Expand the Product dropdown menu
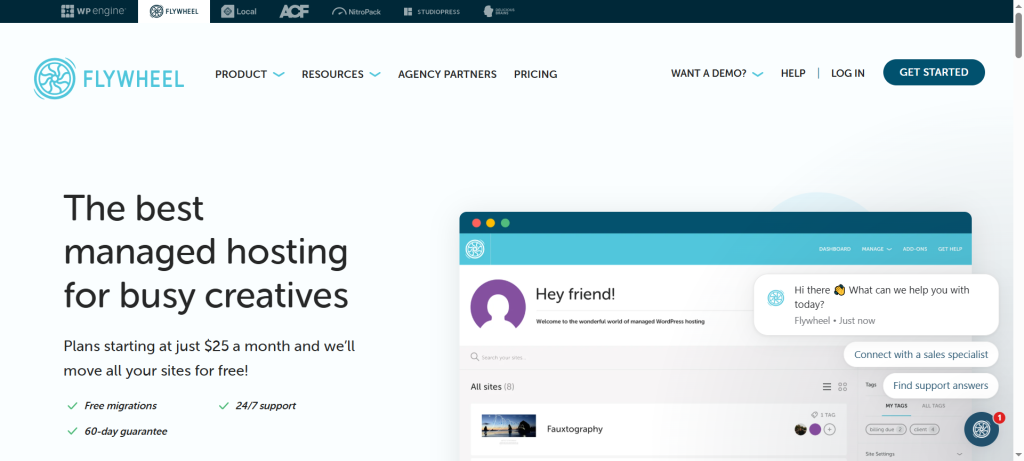The image size is (1024, 461). tap(250, 74)
